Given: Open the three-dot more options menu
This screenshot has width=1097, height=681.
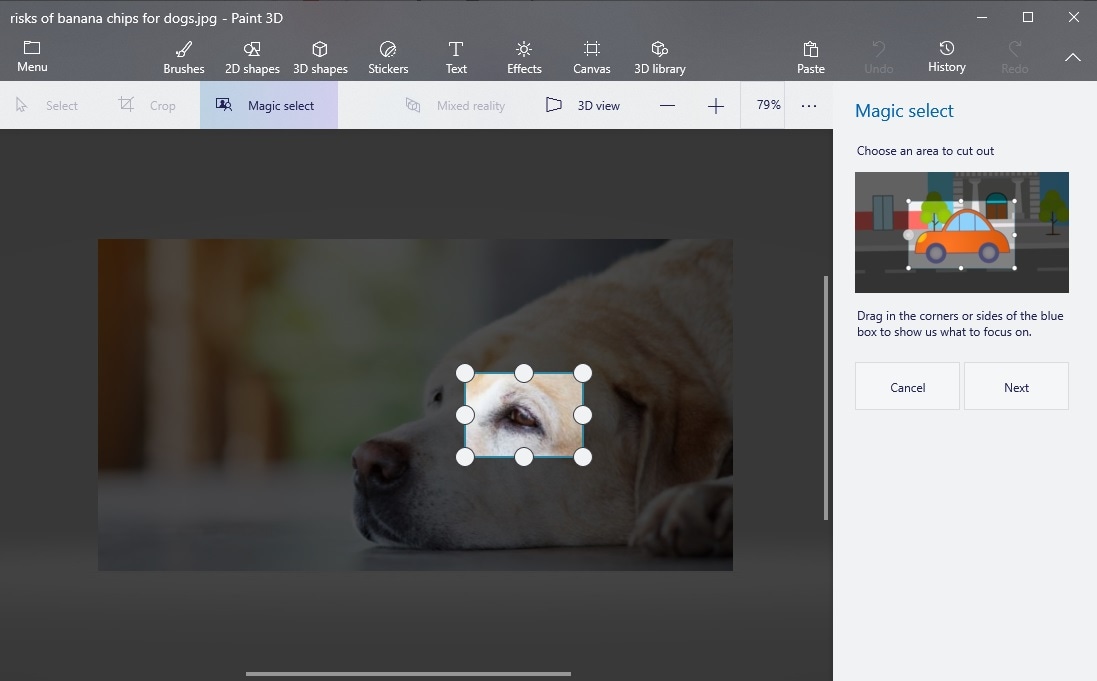Looking at the screenshot, I should [809, 106].
